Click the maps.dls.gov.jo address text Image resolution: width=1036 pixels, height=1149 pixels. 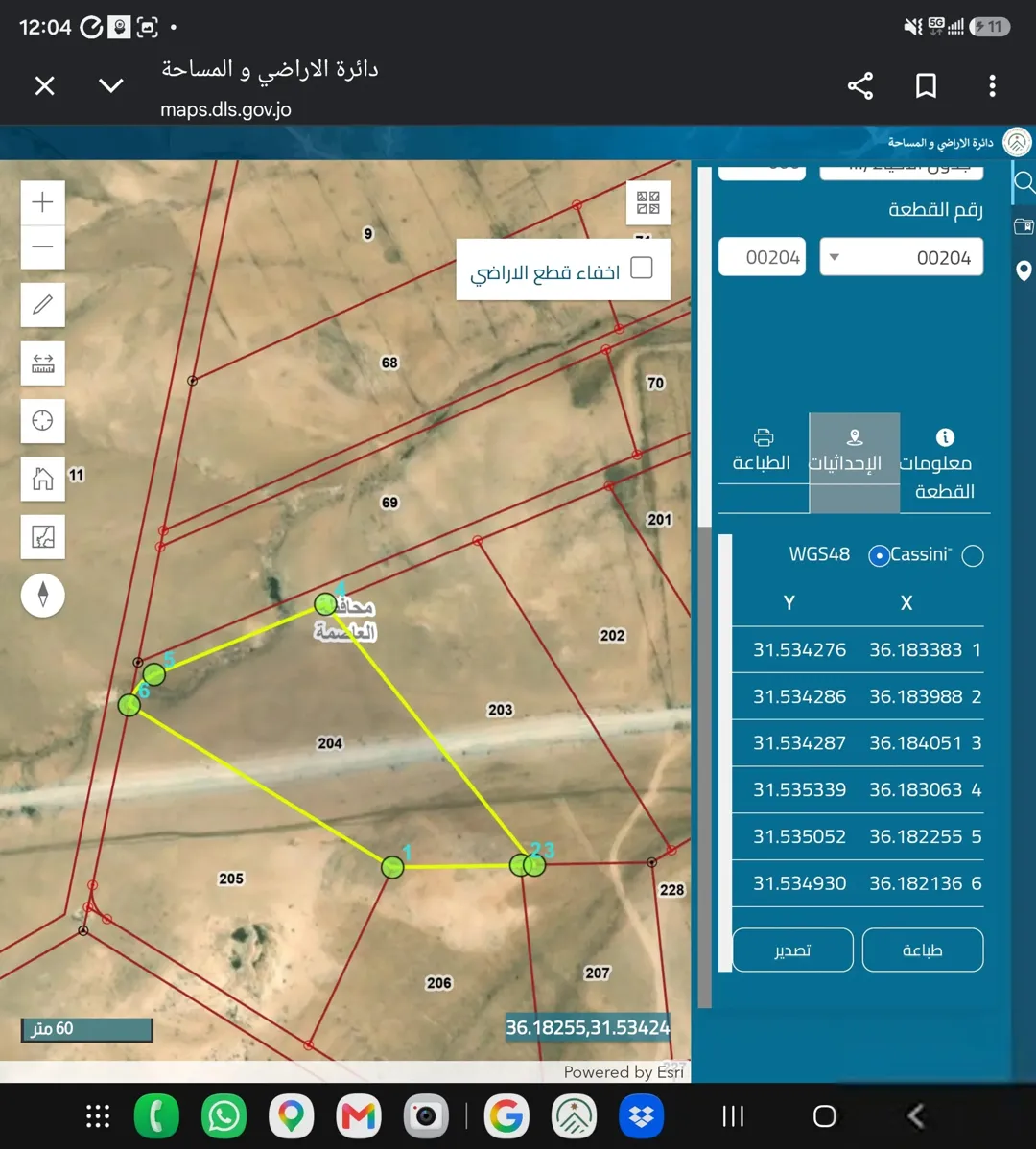[225, 110]
